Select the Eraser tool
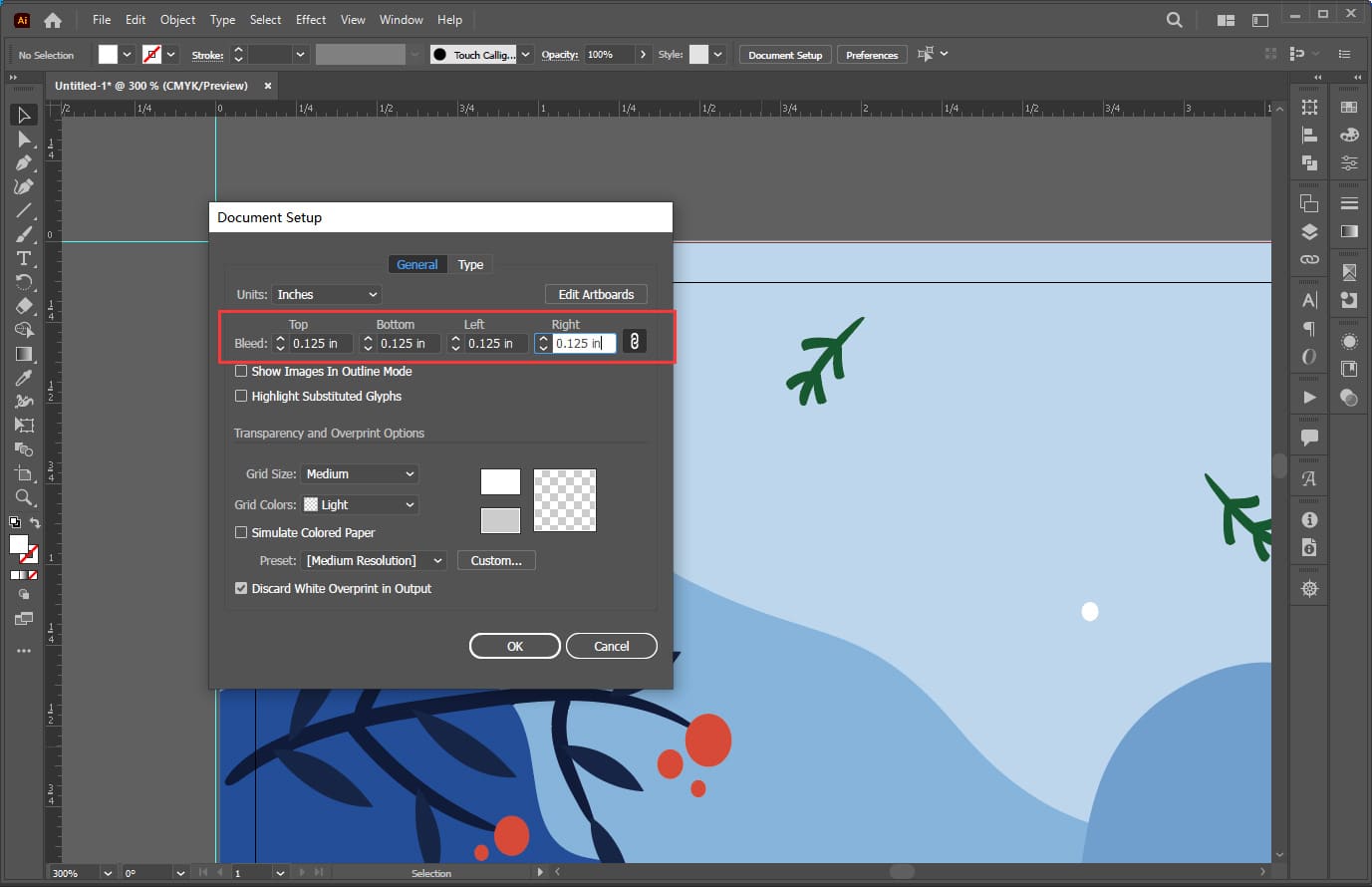 point(24,306)
